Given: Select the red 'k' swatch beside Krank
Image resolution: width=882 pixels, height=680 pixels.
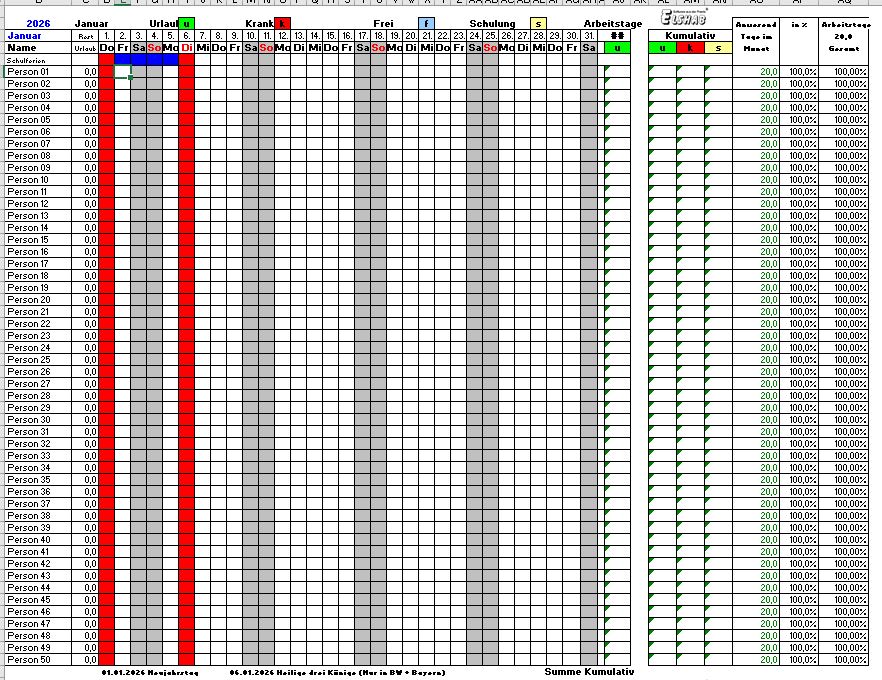Looking at the screenshot, I should (283, 23).
